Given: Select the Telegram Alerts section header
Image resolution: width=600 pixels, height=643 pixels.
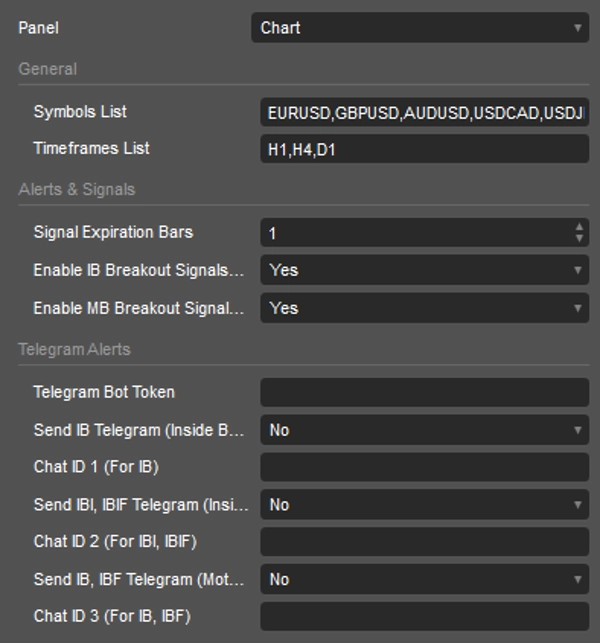Looking at the screenshot, I should coord(74,350).
